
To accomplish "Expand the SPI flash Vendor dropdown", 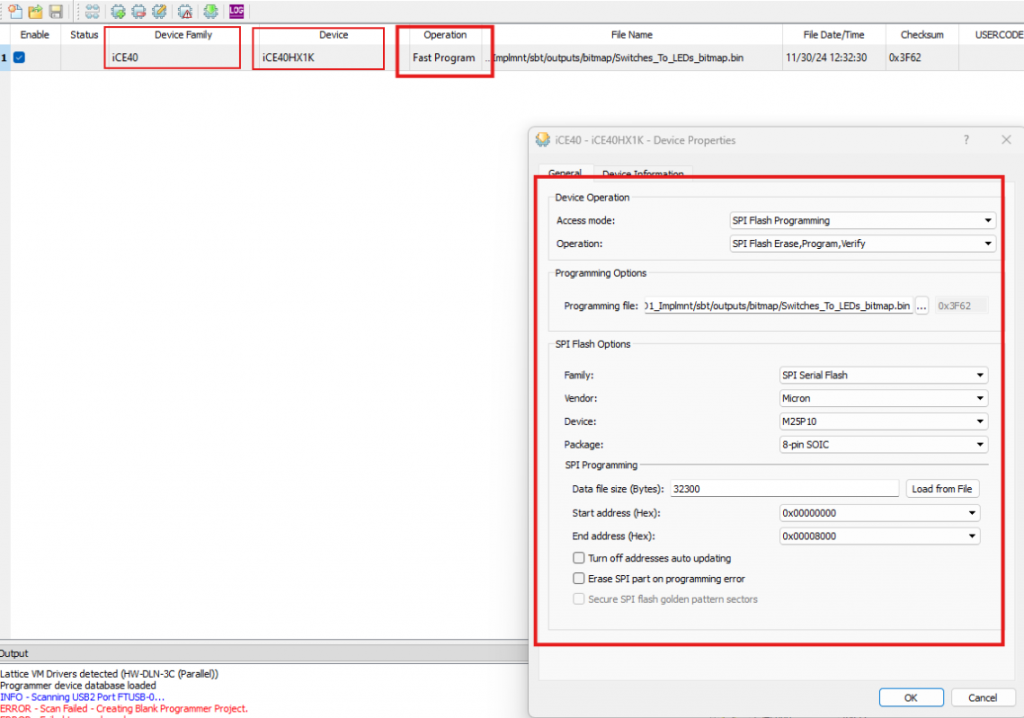I will pyautogui.click(x=884, y=398).
